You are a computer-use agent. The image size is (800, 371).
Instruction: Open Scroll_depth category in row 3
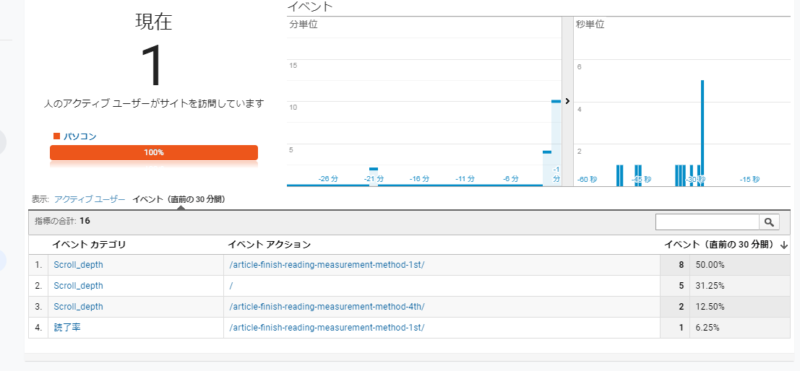tap(78, 307)
